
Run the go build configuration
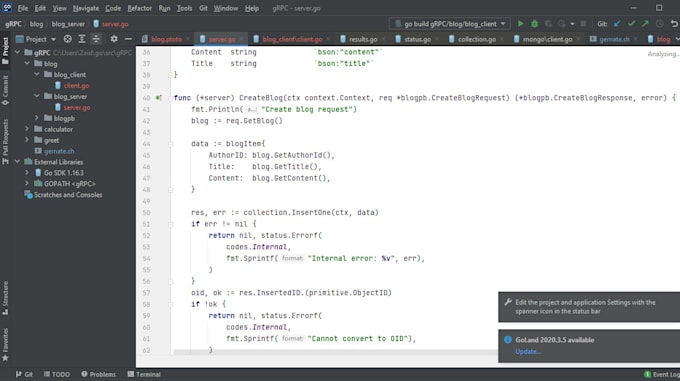pyautogui.click(x=520, y=24)
